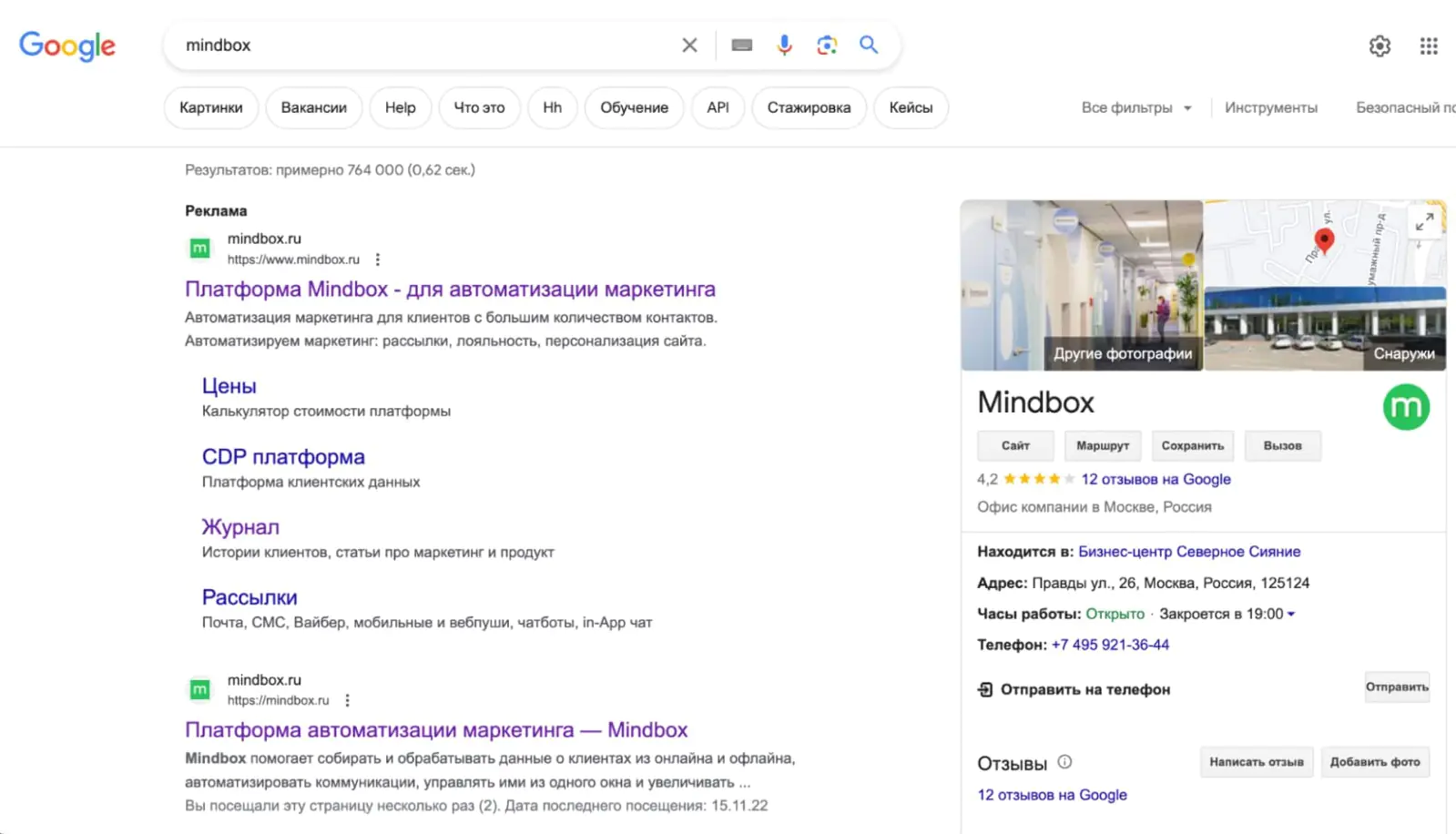
Task: Select the Help filter chip
Action: click(x=400, y=107)
